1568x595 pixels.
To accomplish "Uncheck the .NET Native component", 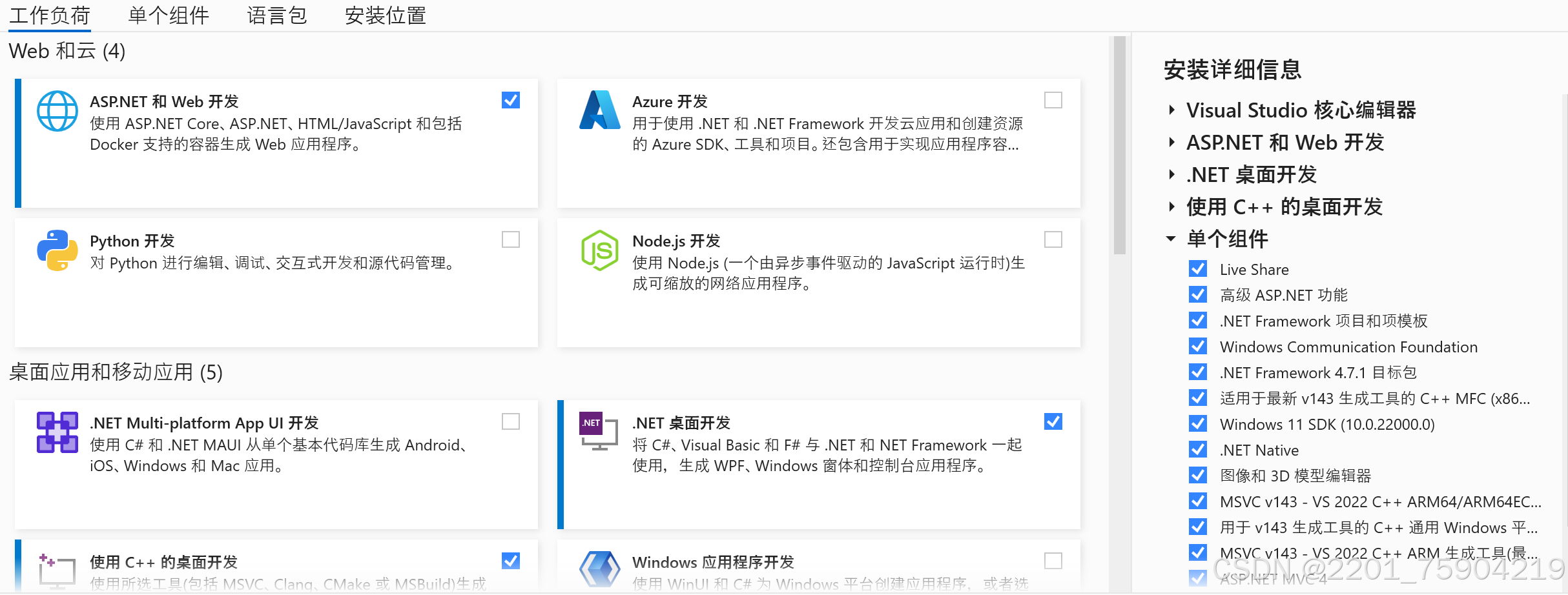I will (x=1198, y=449).
